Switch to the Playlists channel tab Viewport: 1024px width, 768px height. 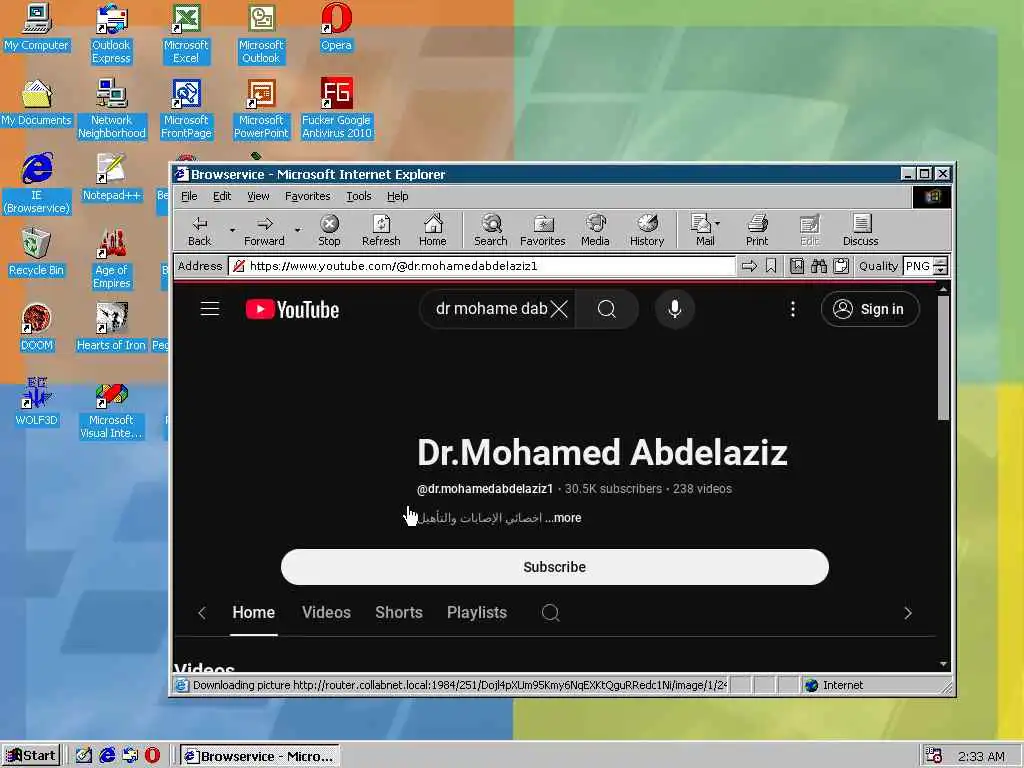[x=477, y=613]
